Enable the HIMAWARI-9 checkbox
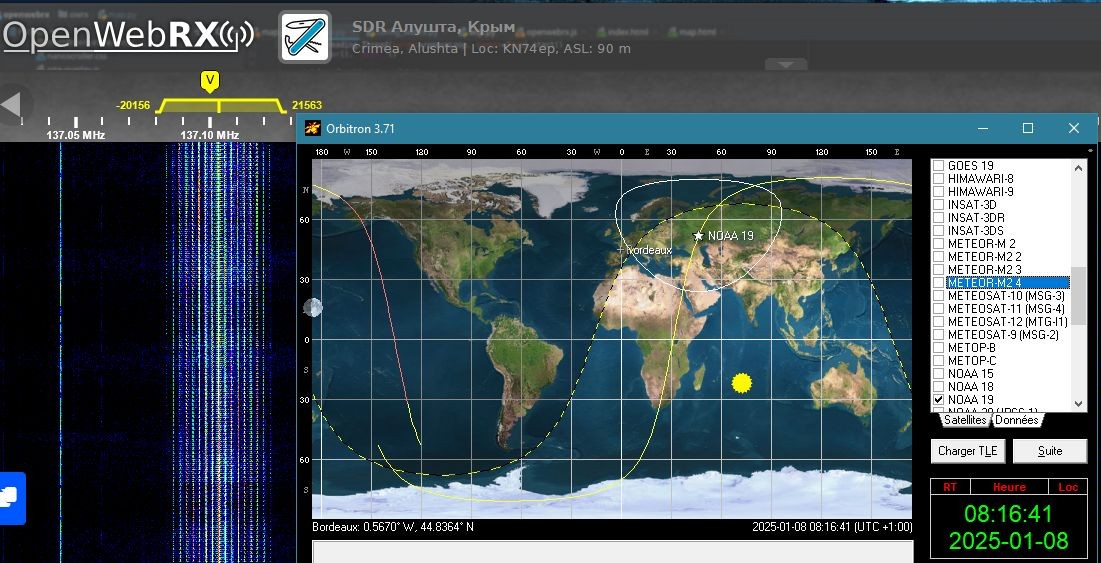Screen dimensions: 1101x563 938,192
